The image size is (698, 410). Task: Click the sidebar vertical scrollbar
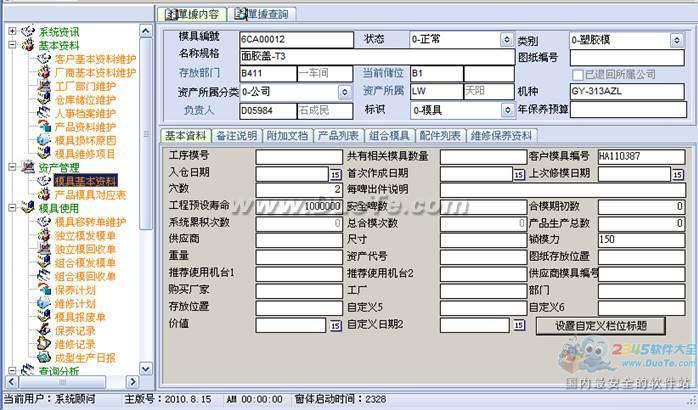(147, 200)
